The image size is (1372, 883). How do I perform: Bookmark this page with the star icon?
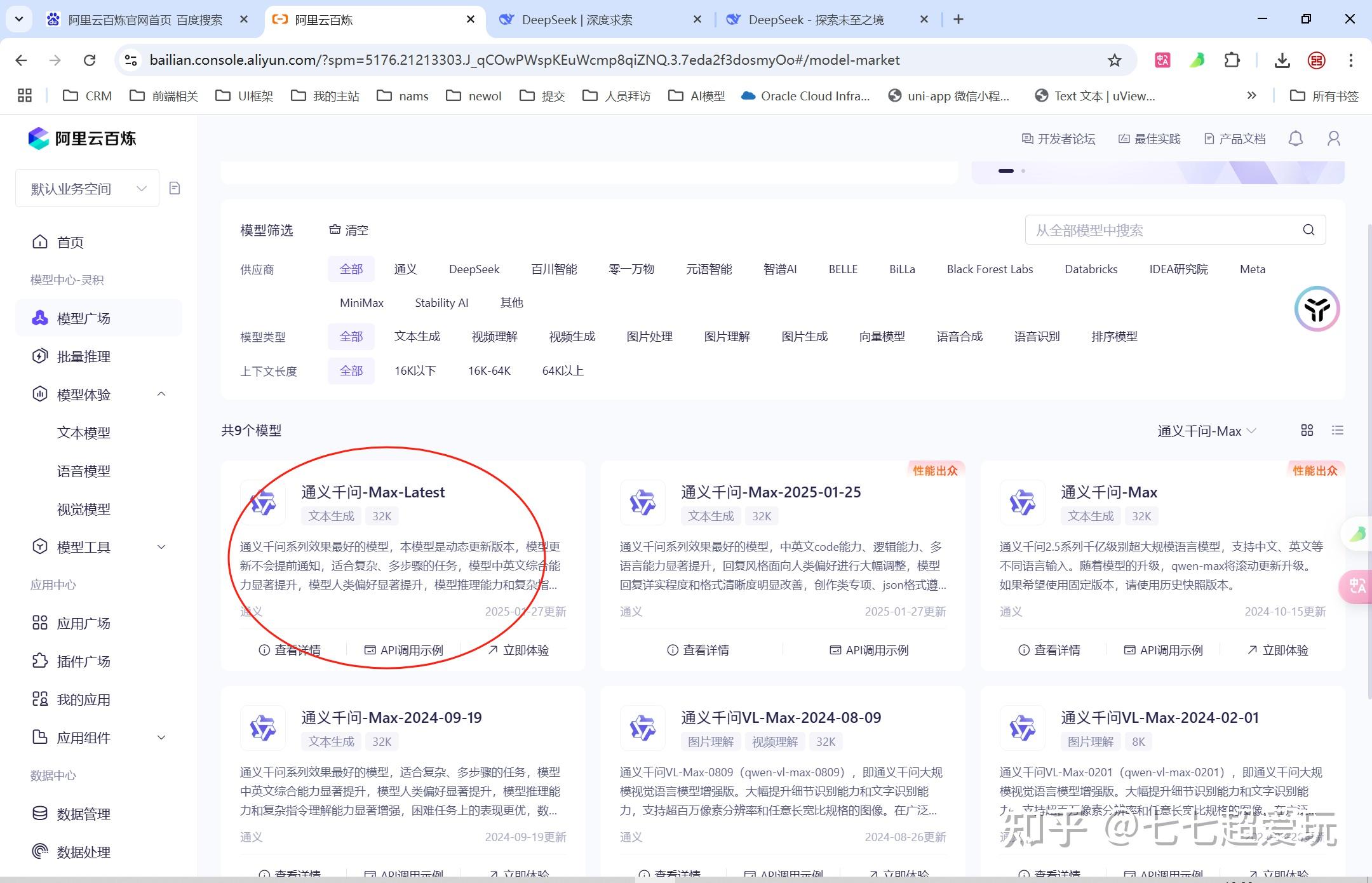click(x=1115, y=60)
